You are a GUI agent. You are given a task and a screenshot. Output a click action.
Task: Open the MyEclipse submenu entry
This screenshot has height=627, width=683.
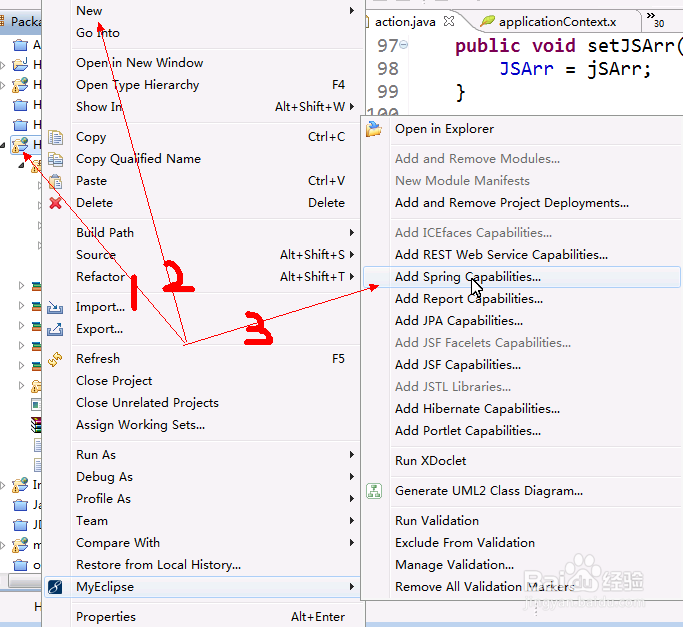click(x=202, y=587)
